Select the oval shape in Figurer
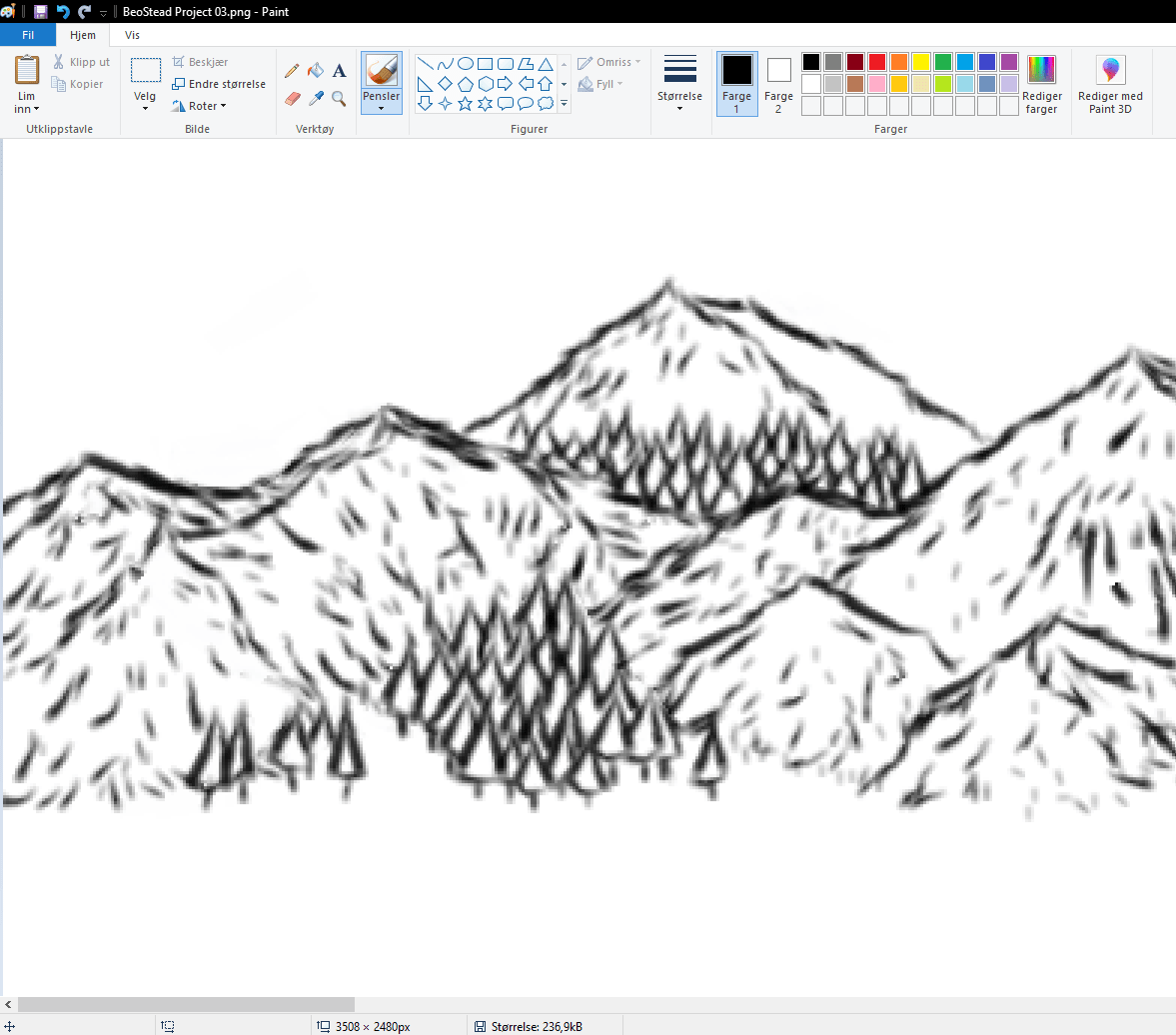The width and height of the screenshot is (1176, 1035). [x=465, y=63]
